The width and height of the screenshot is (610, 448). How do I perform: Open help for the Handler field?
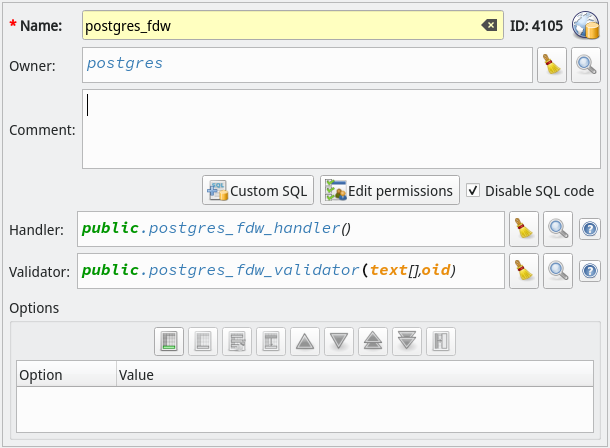pos(590,229)
